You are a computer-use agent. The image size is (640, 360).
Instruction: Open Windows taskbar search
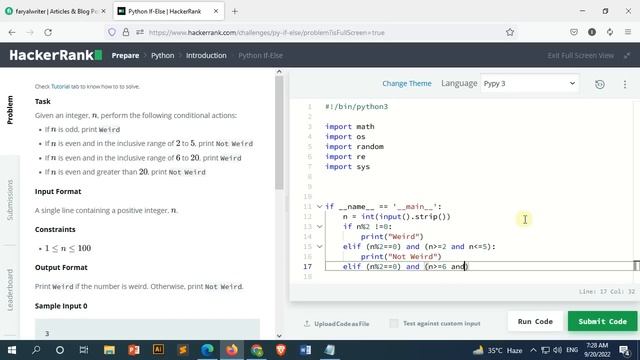pos(36,350)
